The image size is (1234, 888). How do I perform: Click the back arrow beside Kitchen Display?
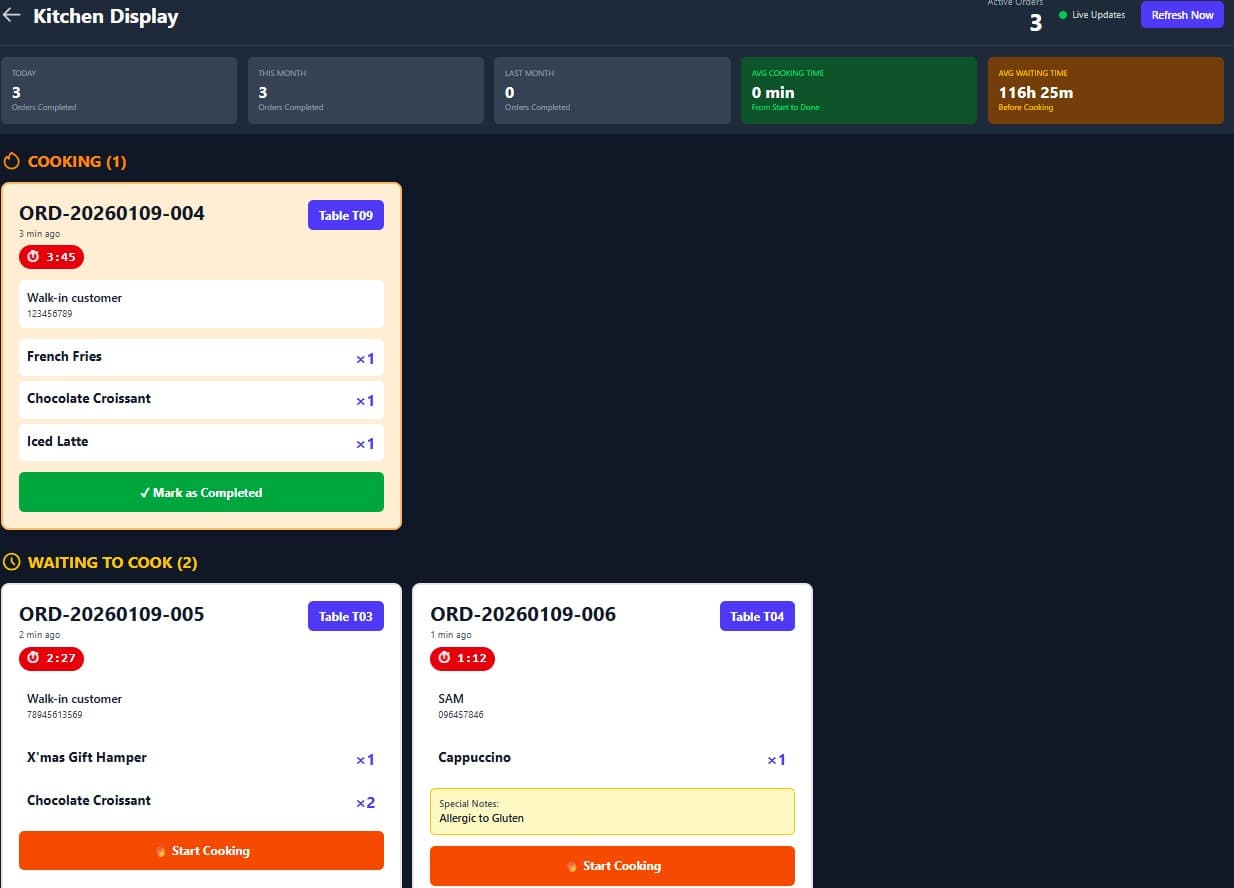pos(12,16)
